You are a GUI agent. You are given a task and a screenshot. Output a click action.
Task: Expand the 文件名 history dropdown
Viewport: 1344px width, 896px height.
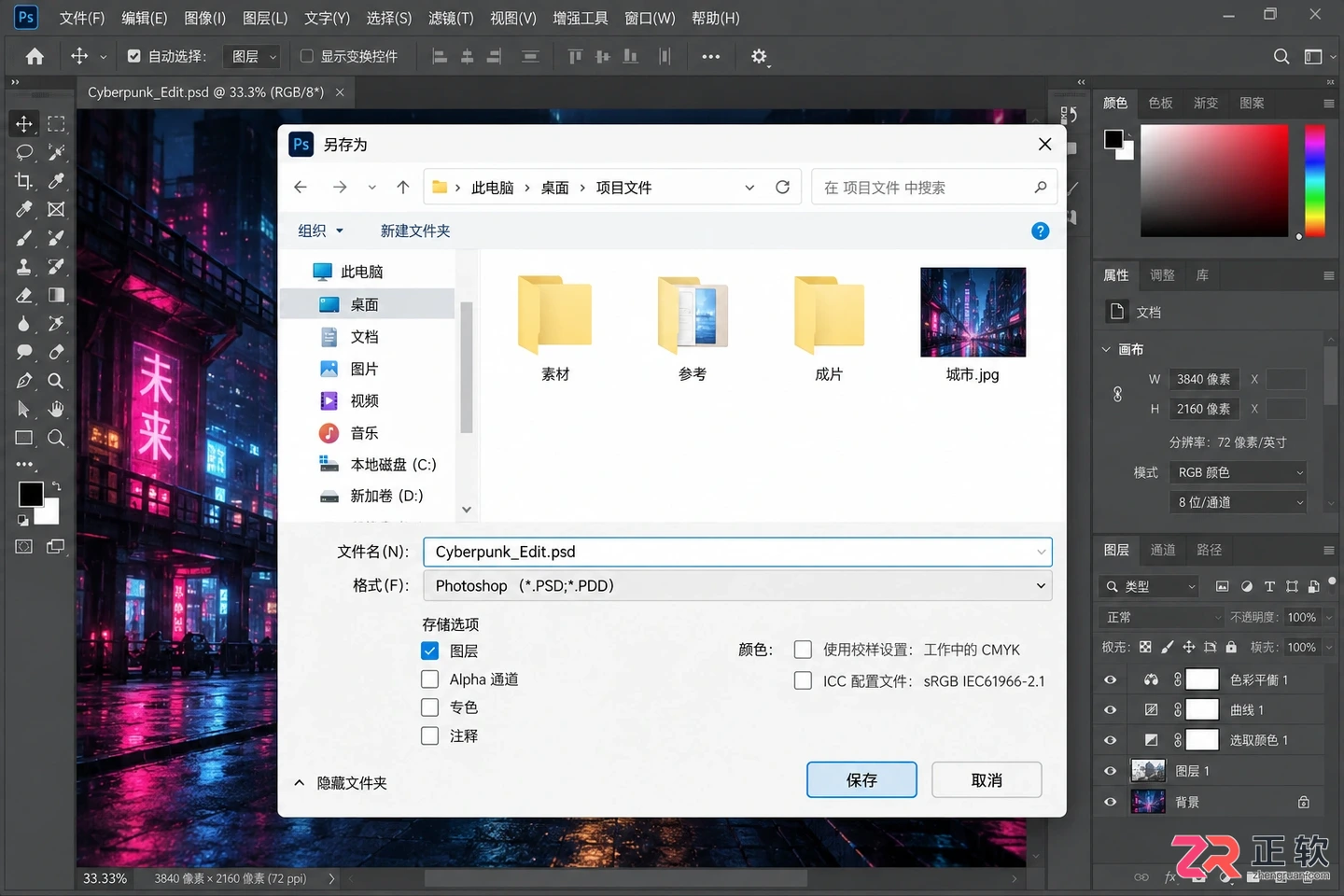(1041, 553)
